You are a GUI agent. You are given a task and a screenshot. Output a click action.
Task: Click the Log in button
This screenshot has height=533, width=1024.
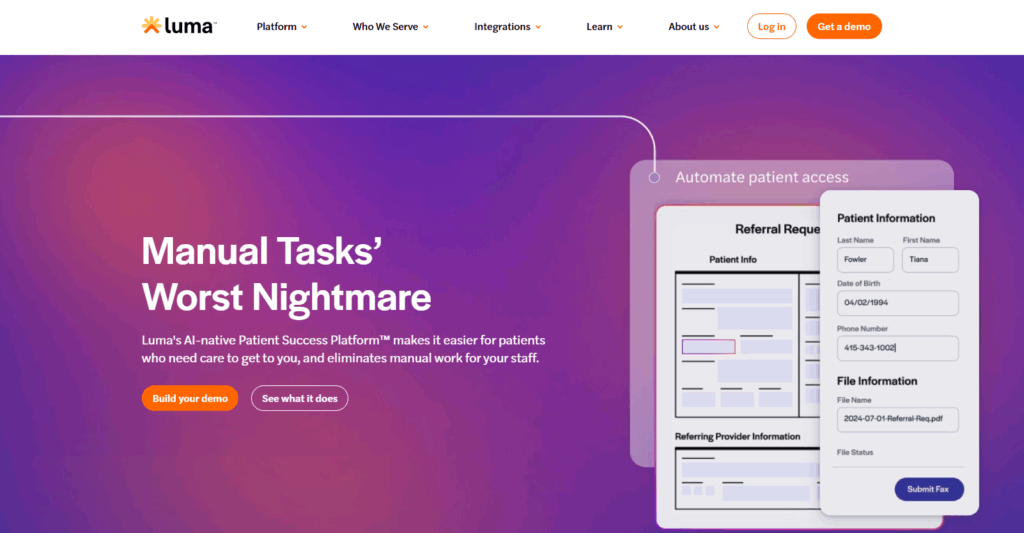tap(771, 26)
